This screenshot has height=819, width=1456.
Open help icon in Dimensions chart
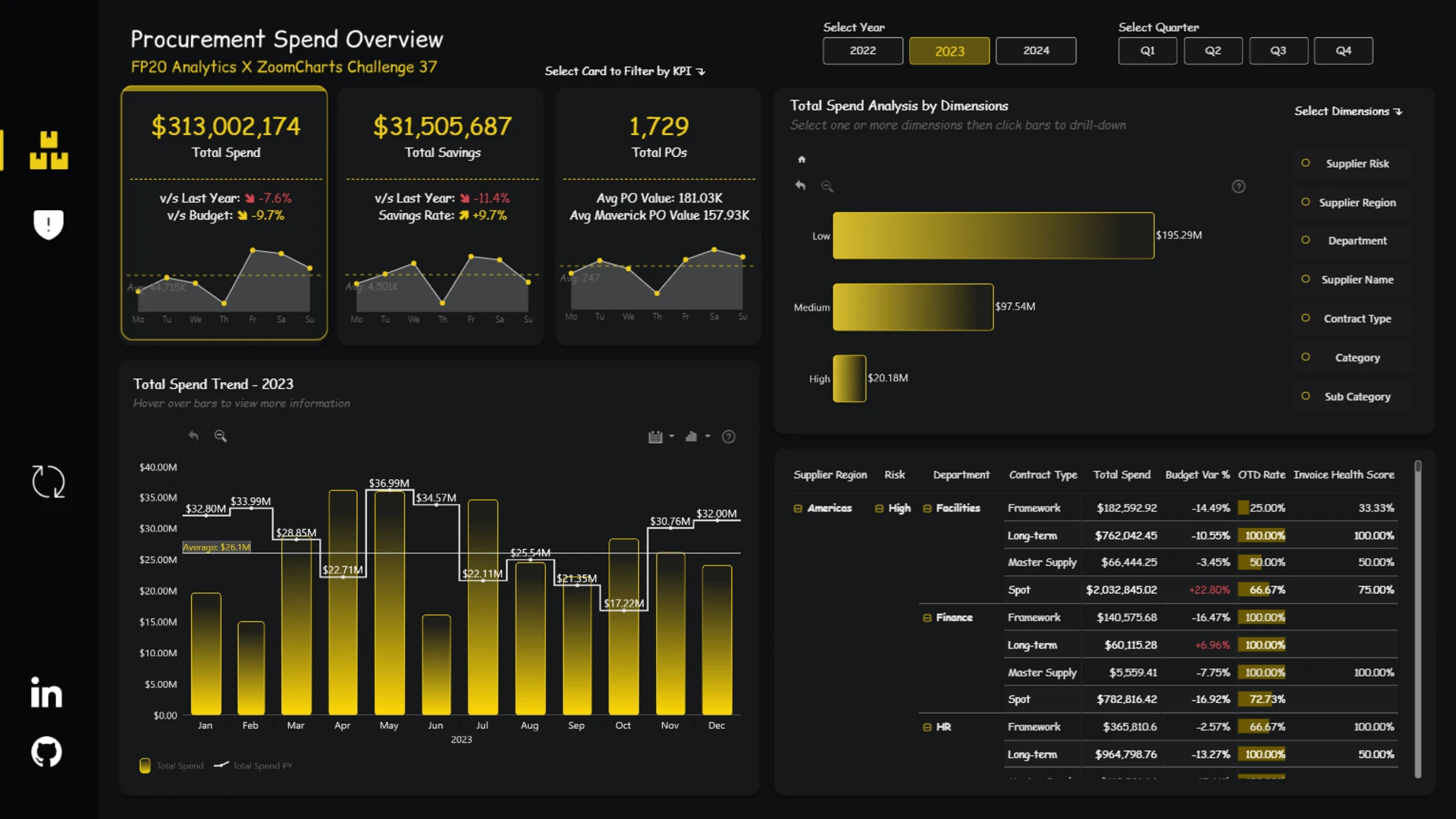(x=1238, y=187)
